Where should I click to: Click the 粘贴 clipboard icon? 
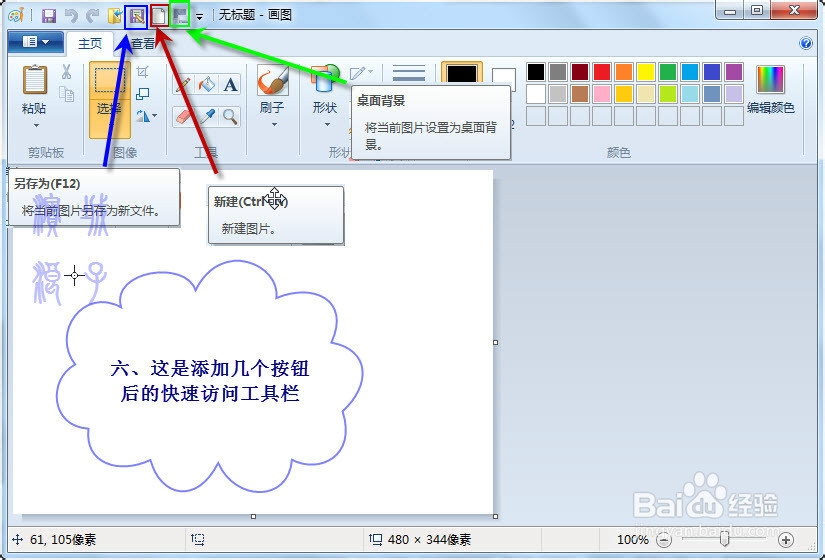pyautogui.click(x=35, y=79)
